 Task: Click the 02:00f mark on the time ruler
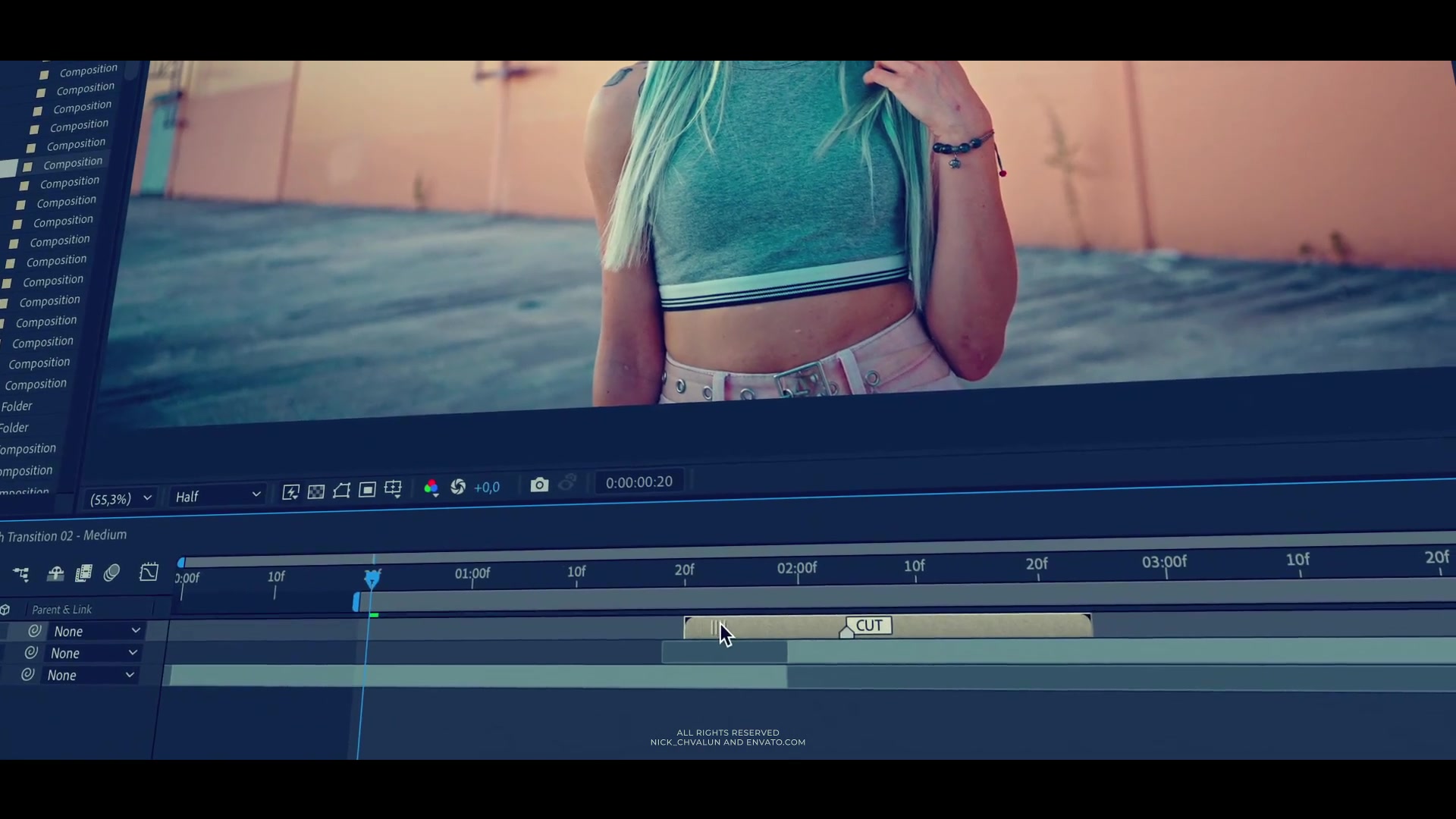(x=797, y=569)
